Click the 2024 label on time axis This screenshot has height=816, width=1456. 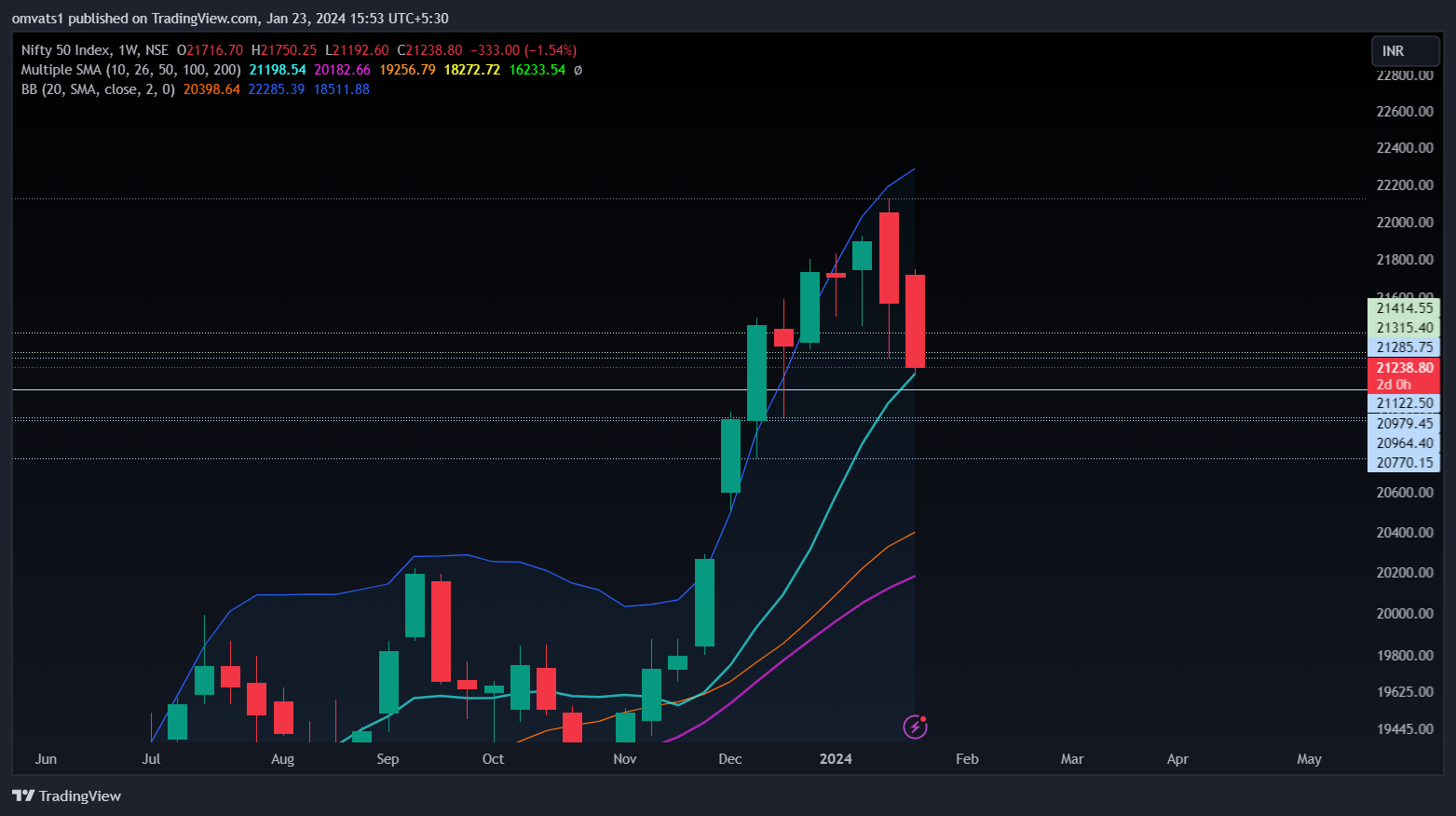[x=836, y=759]
